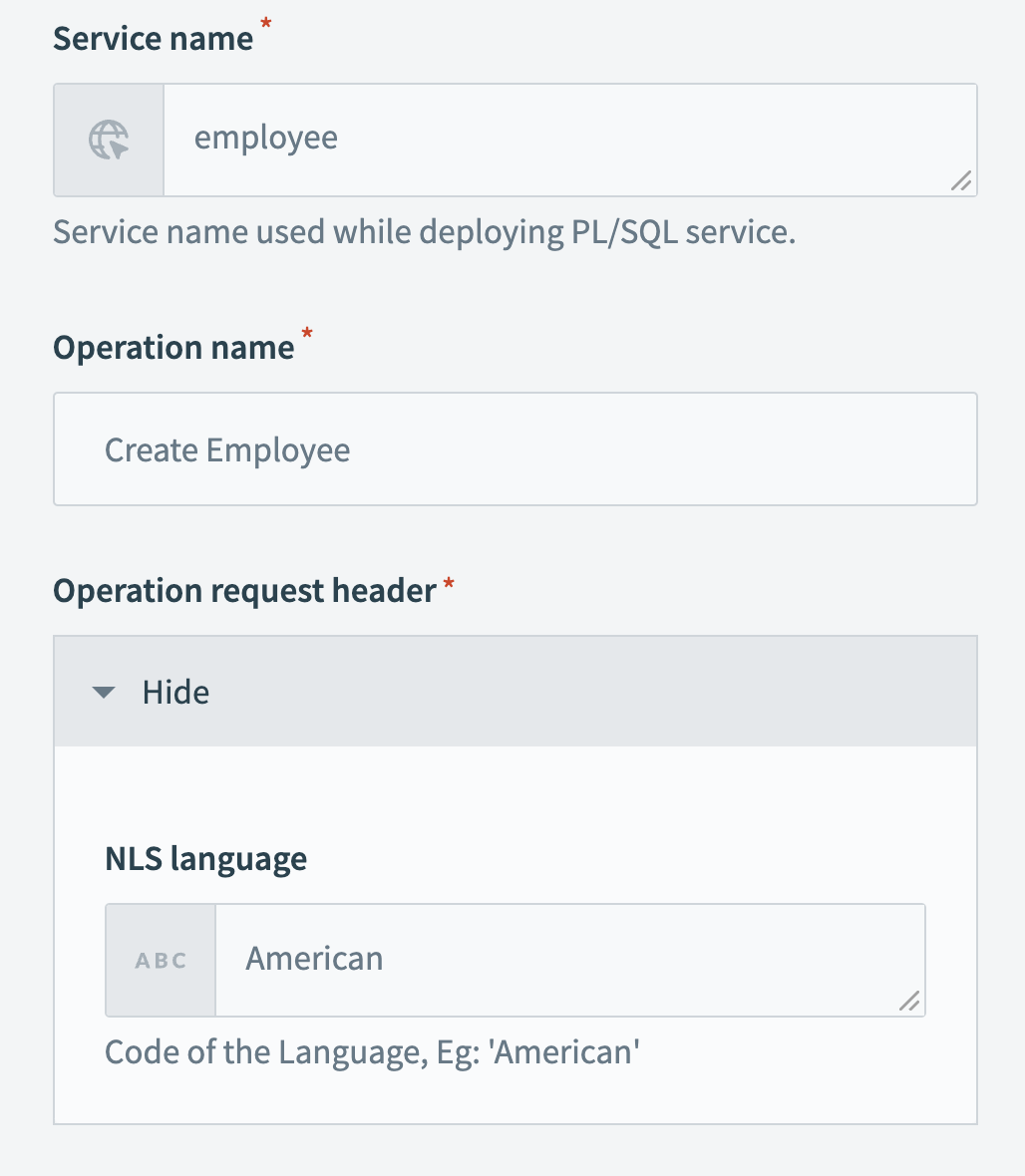Click the resize handle of NLS language field

[908, 1001]
